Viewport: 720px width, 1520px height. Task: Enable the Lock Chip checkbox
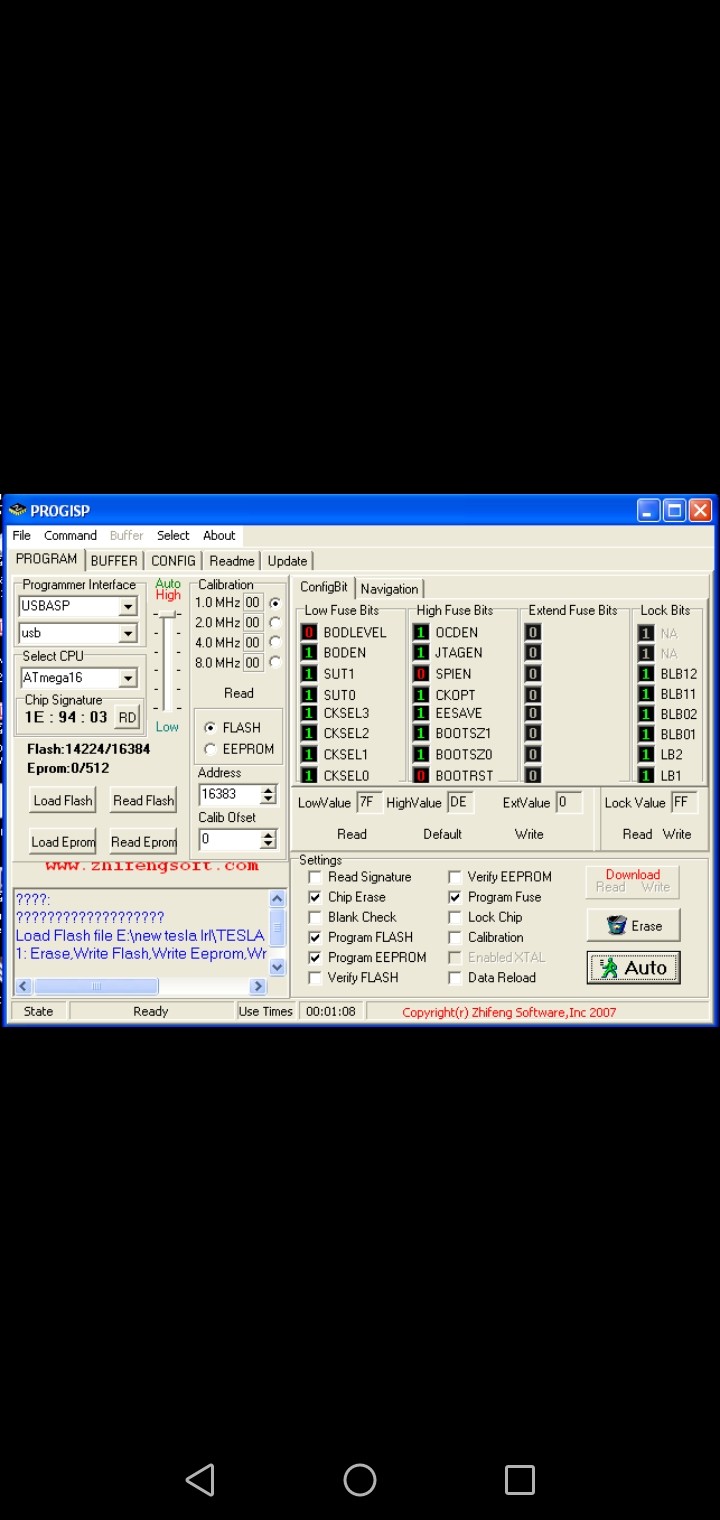tap(455, 917)
